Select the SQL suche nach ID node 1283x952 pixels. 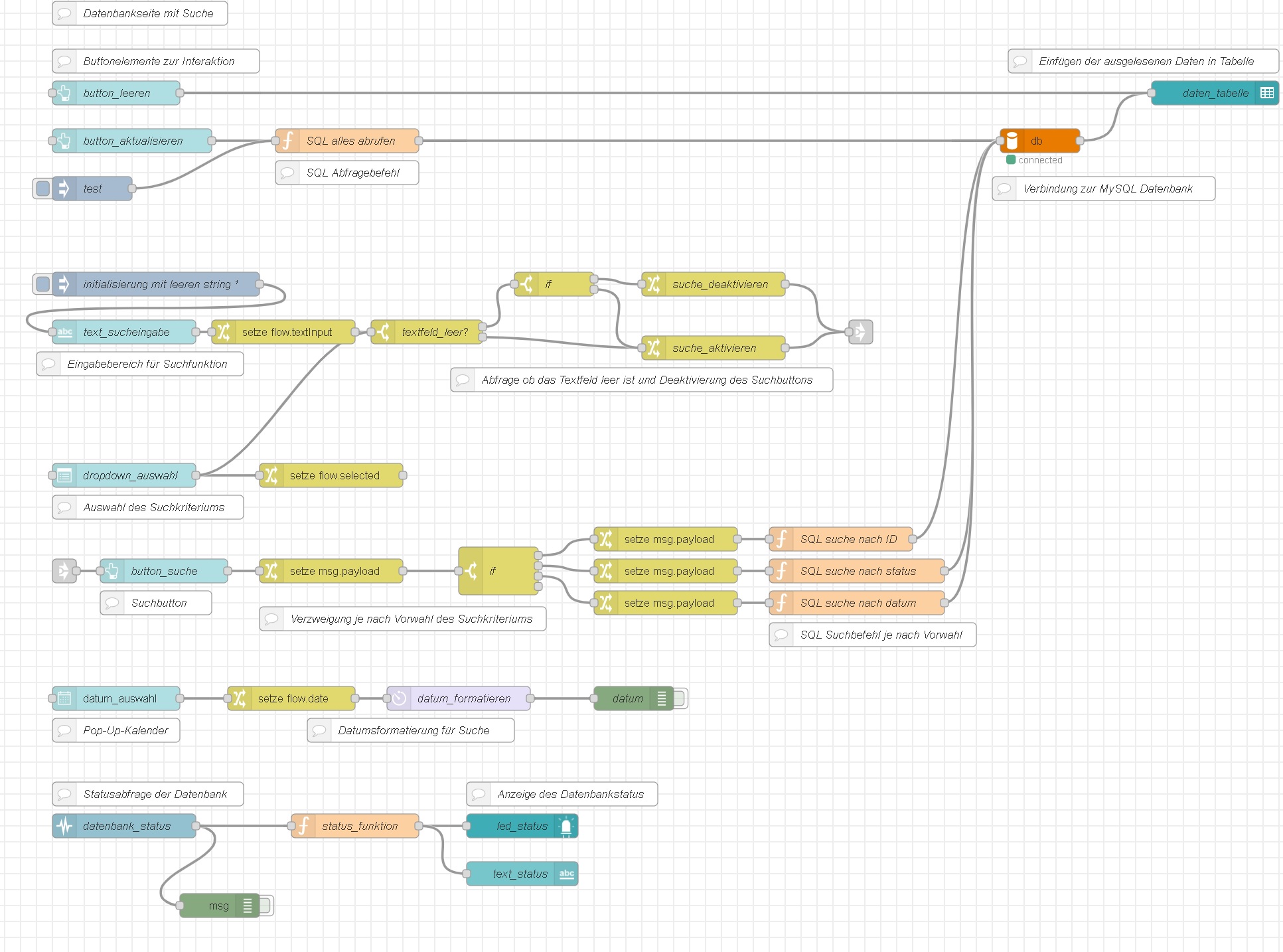coord(848,539)
